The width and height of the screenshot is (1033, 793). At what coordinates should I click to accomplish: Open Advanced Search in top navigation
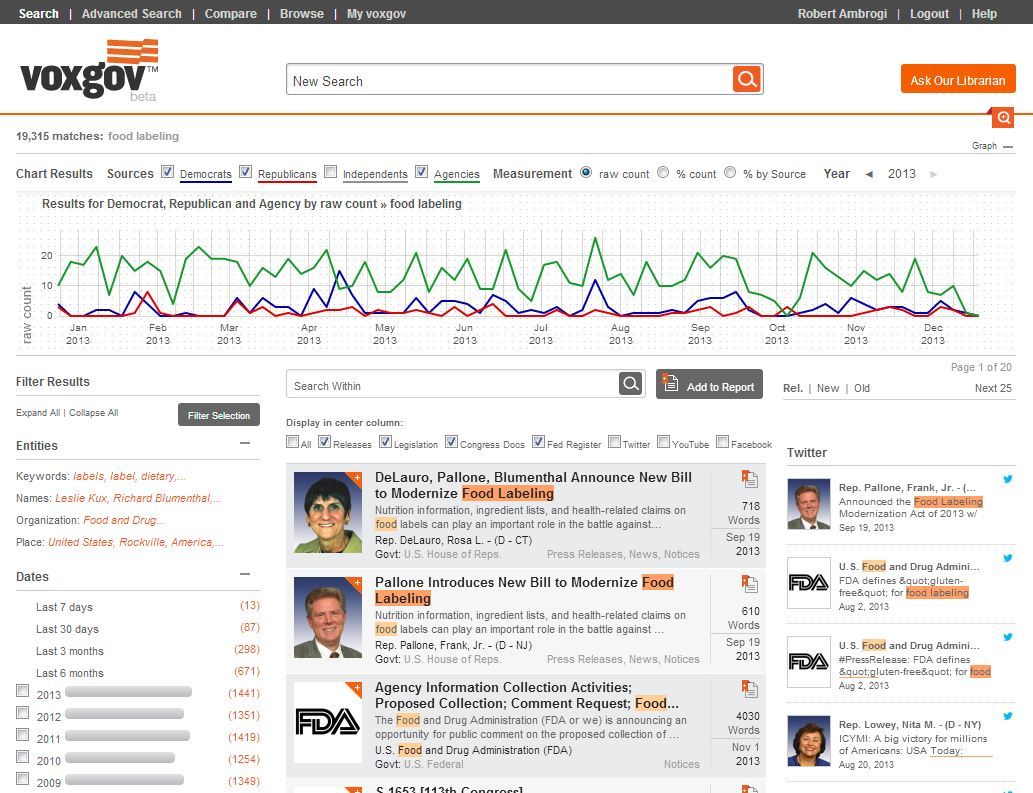[131, 13]
